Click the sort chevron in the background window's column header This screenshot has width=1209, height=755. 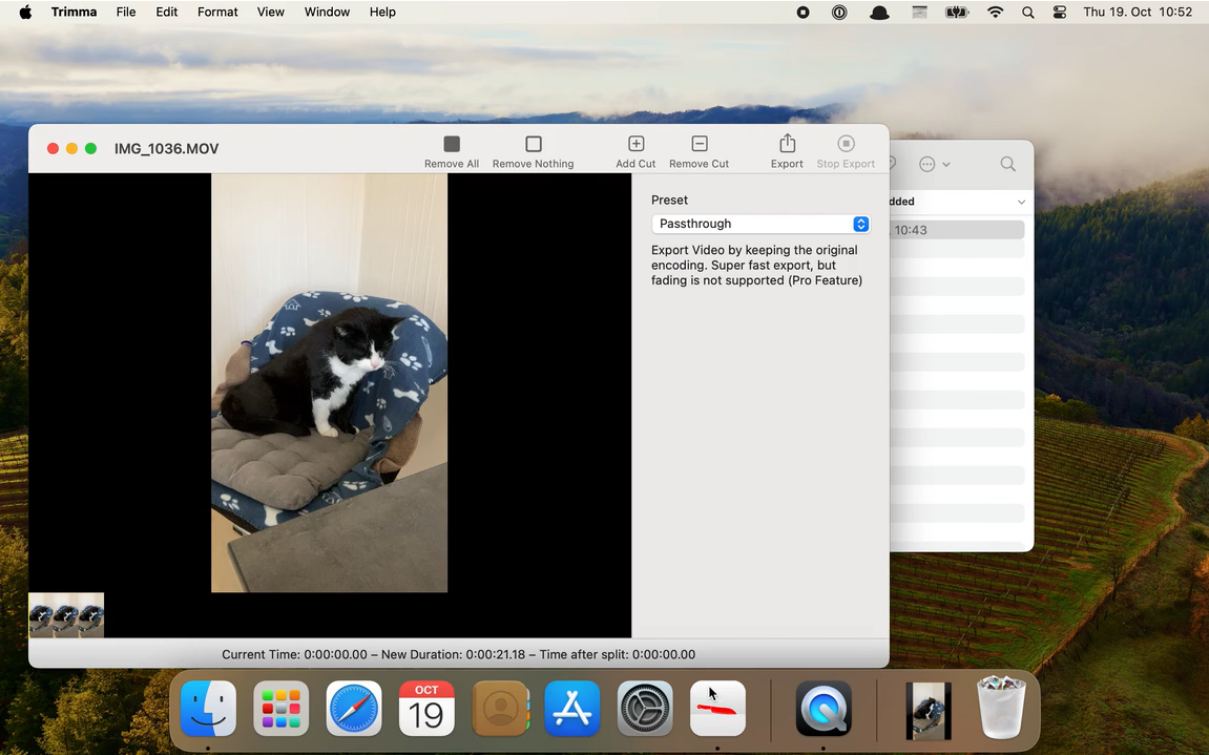click(x=1021, y=202)
